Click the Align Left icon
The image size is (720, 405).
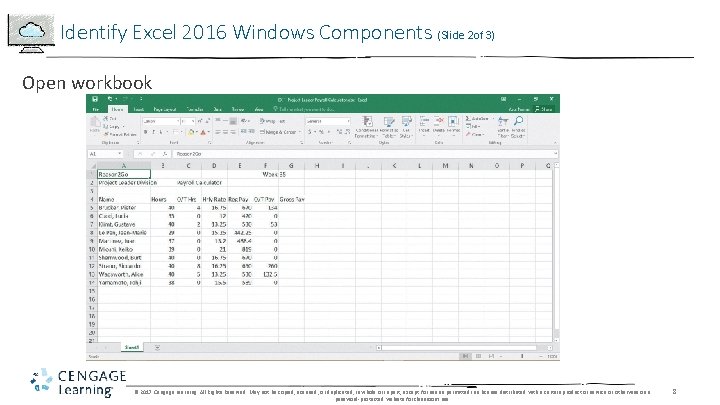(x=218, y=132)
